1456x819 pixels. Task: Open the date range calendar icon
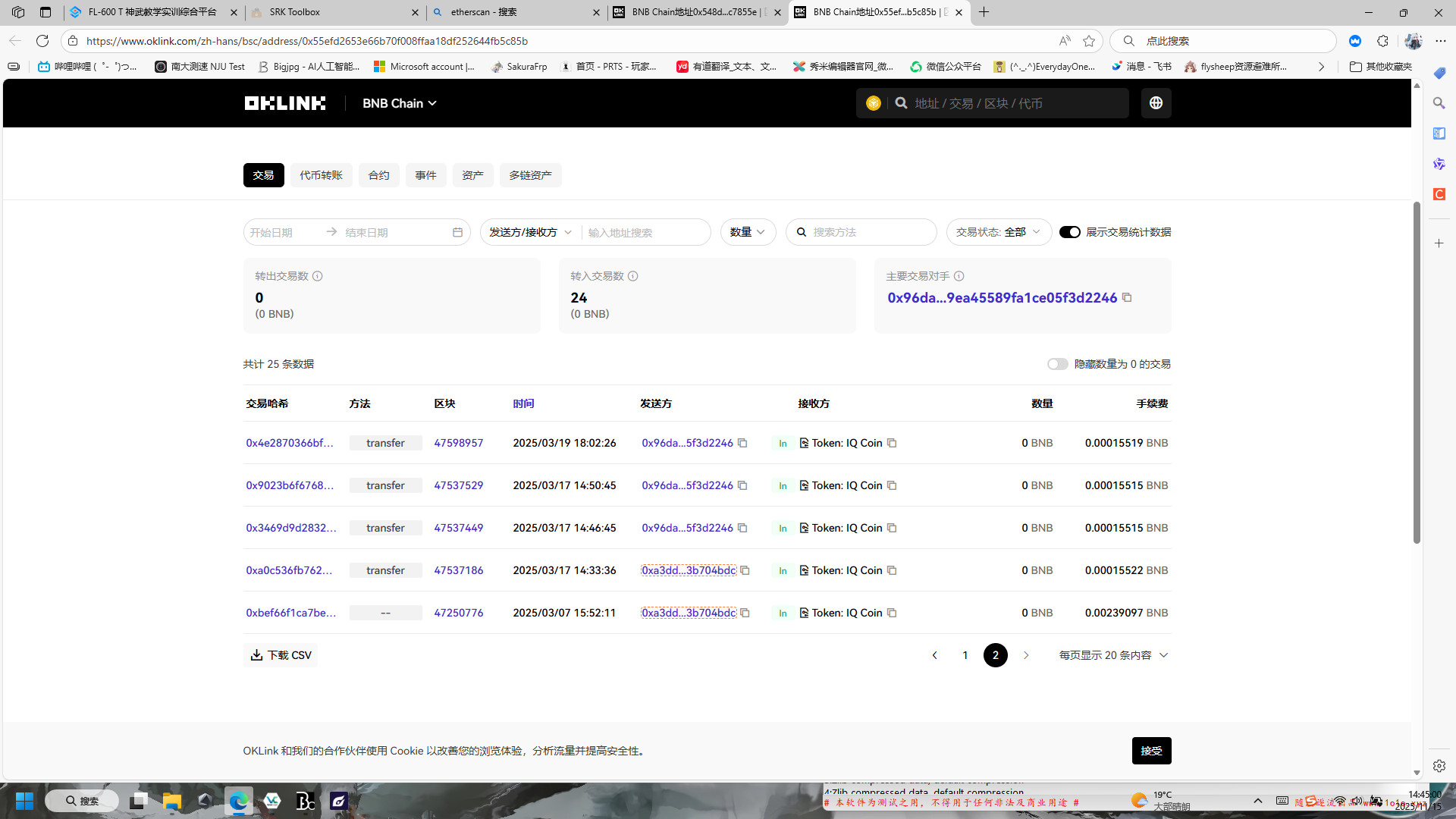(457, 233)
